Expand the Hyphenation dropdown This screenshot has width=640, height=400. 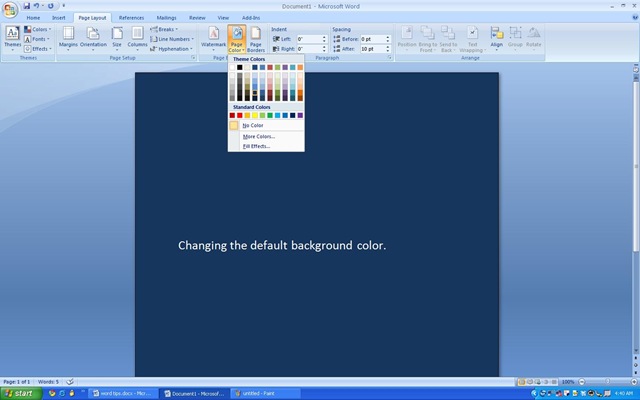(171, 49)
